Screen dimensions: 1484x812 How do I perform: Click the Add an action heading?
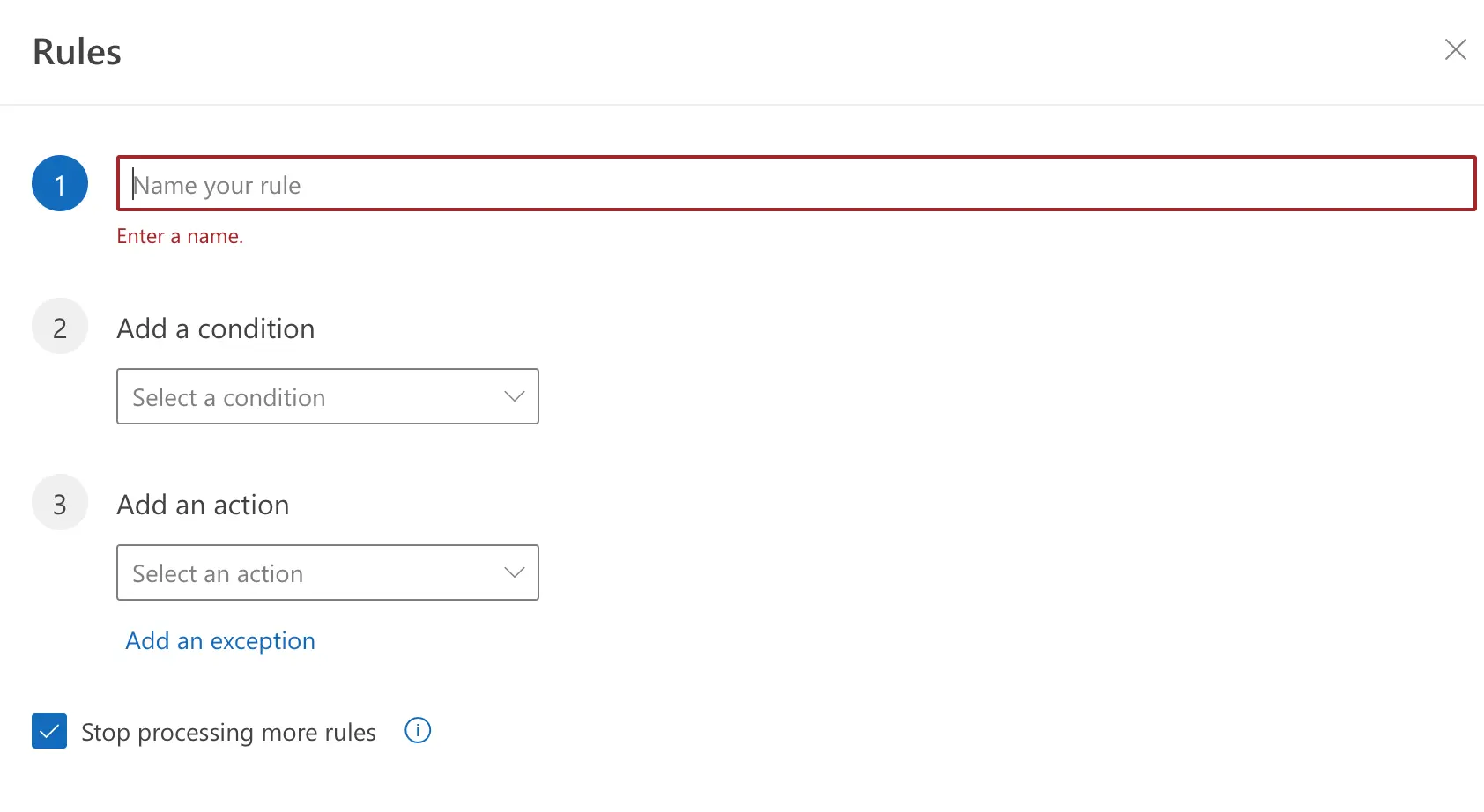(x=203, y=505)
